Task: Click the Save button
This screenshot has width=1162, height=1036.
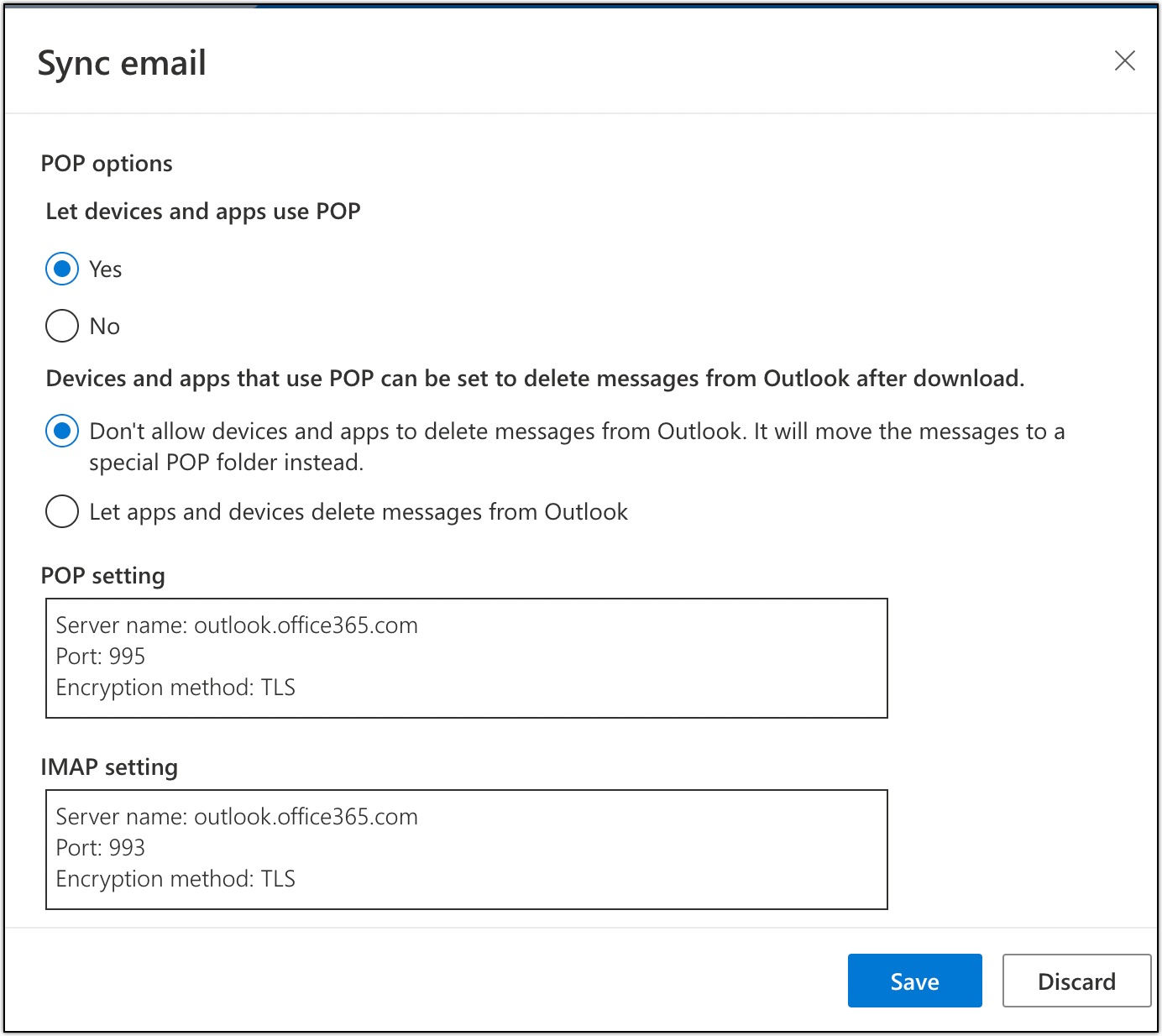Action: point(914,981)
